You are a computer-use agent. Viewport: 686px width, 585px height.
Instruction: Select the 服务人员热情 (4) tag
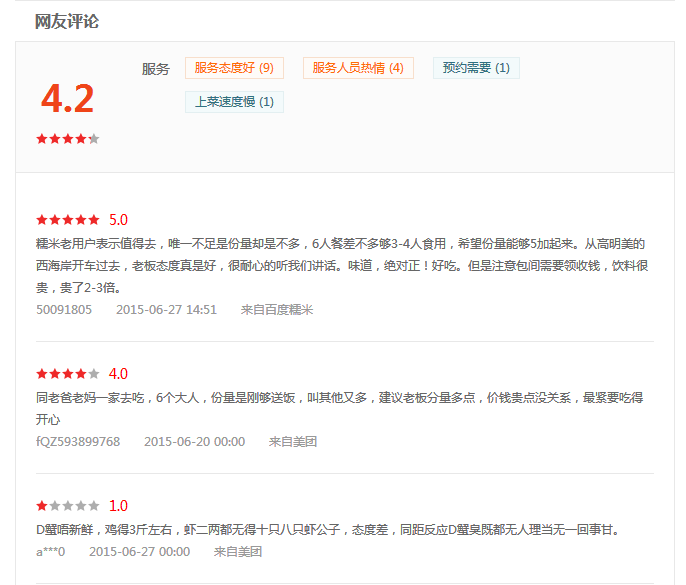(x=358, y=68)
